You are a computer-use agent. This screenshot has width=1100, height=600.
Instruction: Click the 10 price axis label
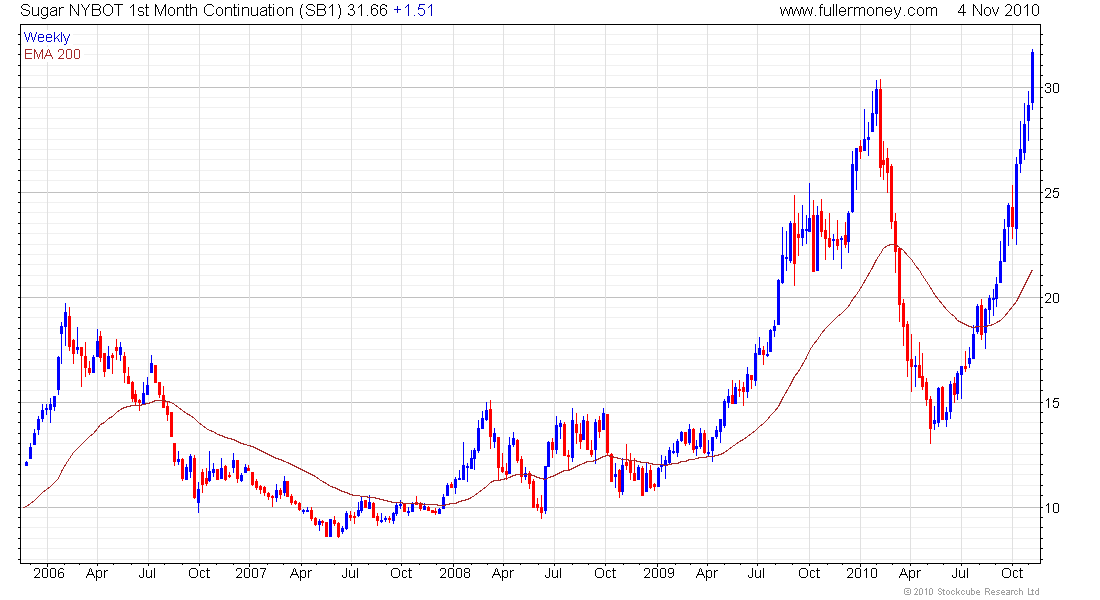pos(1052,508)
